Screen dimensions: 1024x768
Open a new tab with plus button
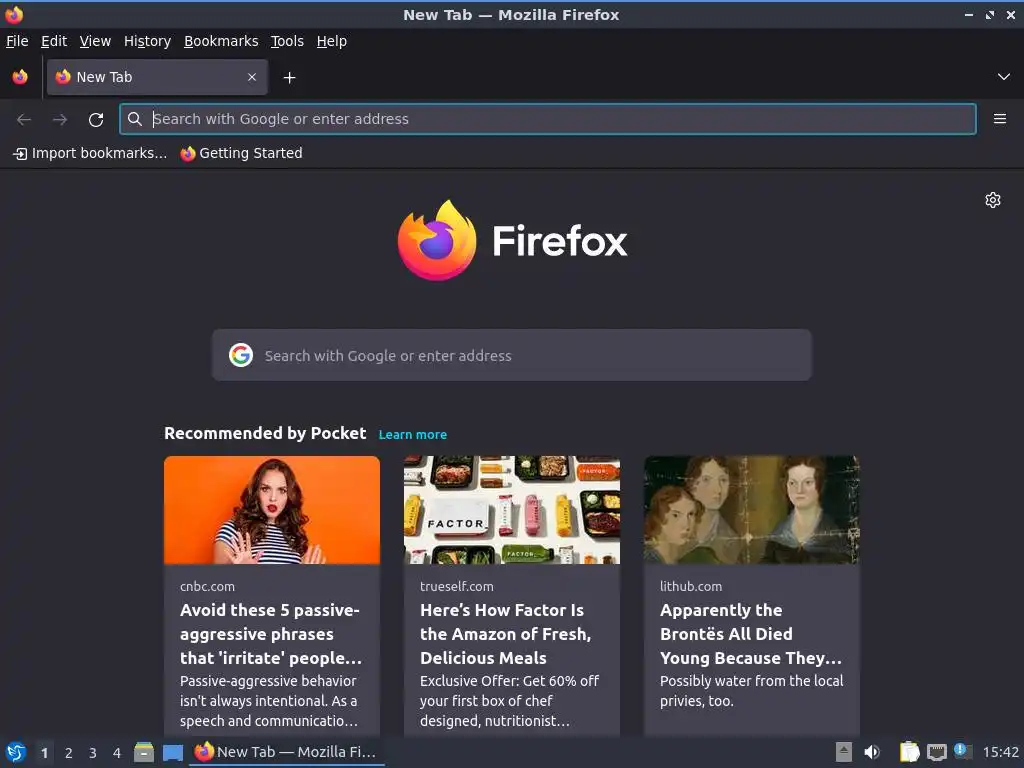289,78
